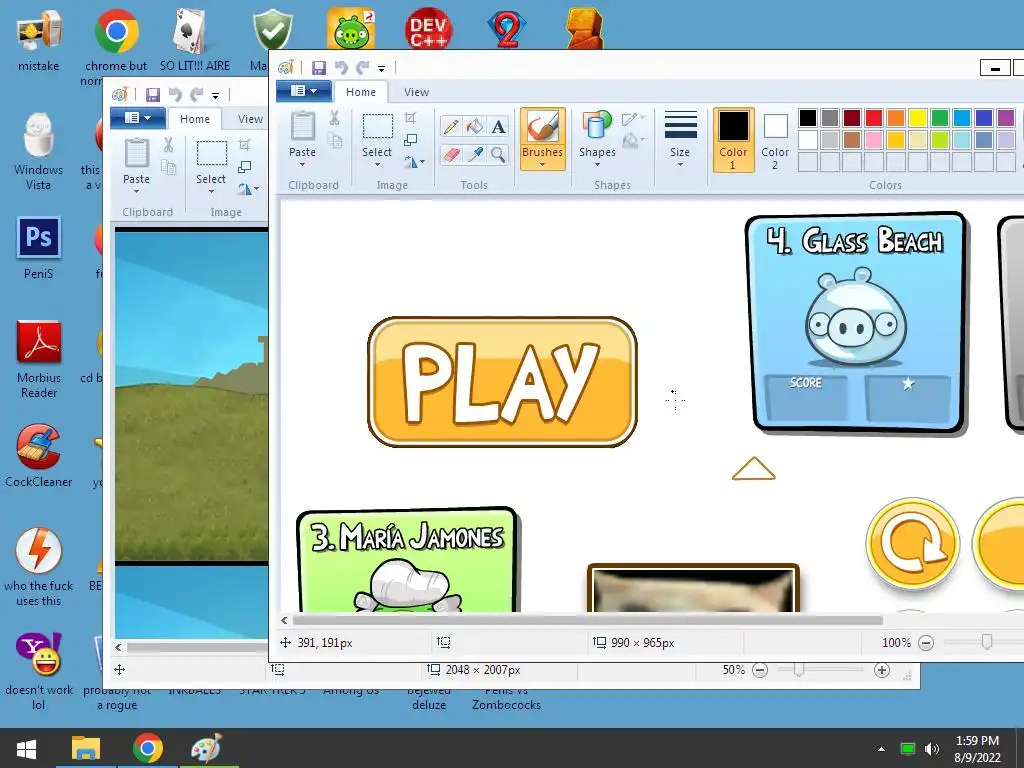Click the Save icon in back Paint window
The height and width of the screenshot is (768, 1024).
tap(153, 95)
